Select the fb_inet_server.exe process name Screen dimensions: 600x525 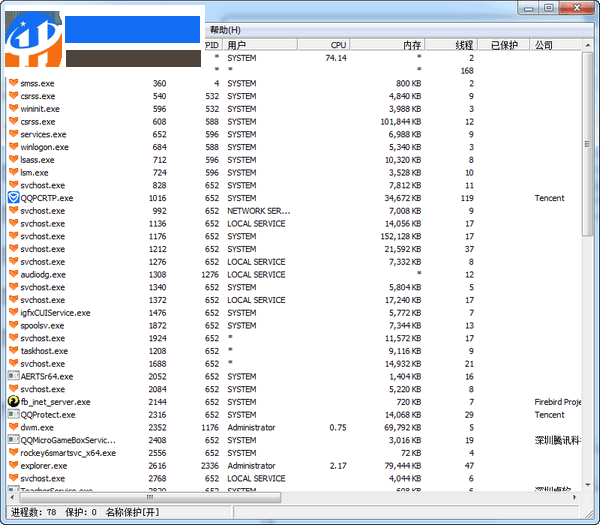55,402
